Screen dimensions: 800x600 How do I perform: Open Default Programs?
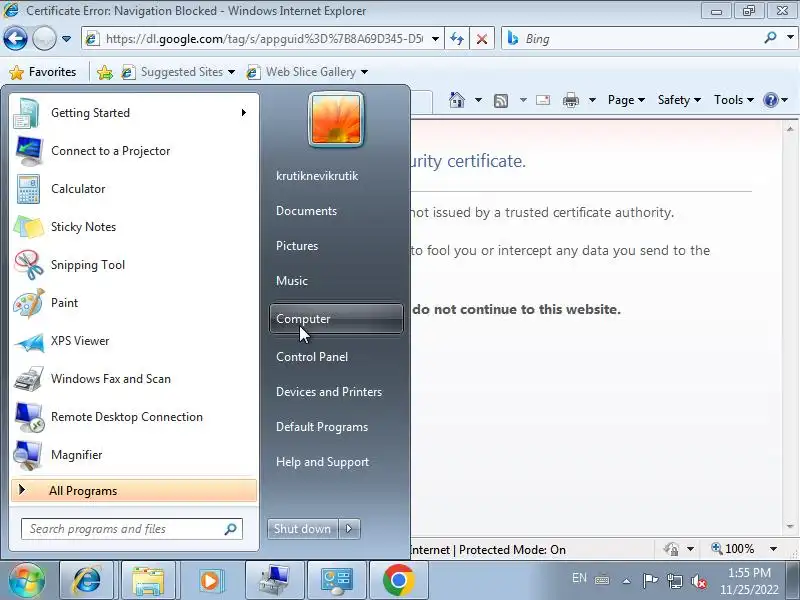[x=321, y=427]
